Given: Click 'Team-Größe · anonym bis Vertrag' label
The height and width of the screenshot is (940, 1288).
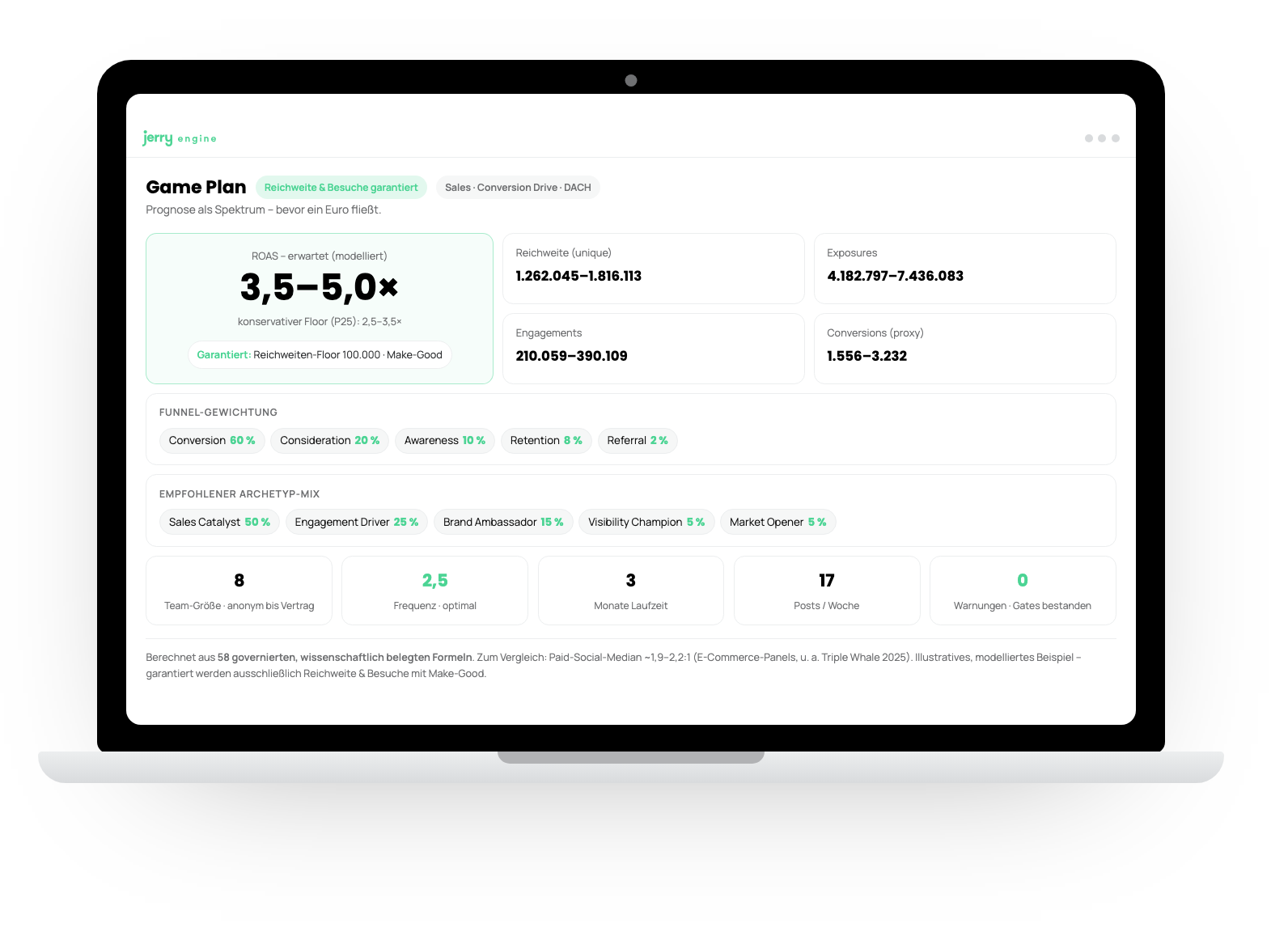Looking at the screenshot, I should (239, 606).
